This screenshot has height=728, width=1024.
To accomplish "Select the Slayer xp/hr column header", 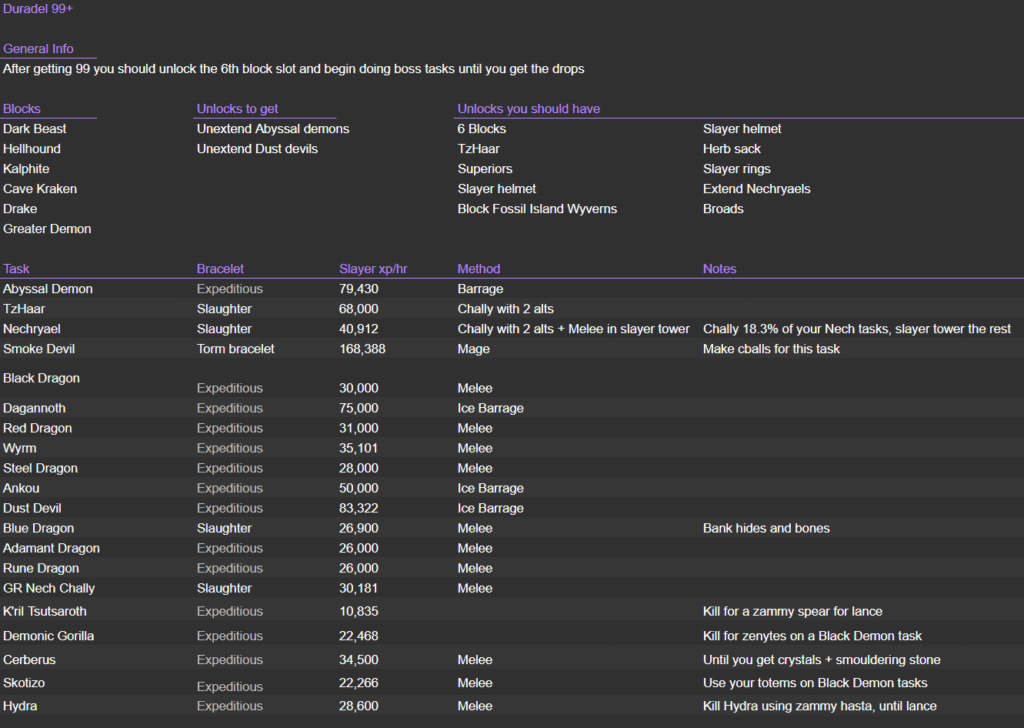I will (373, 269).
